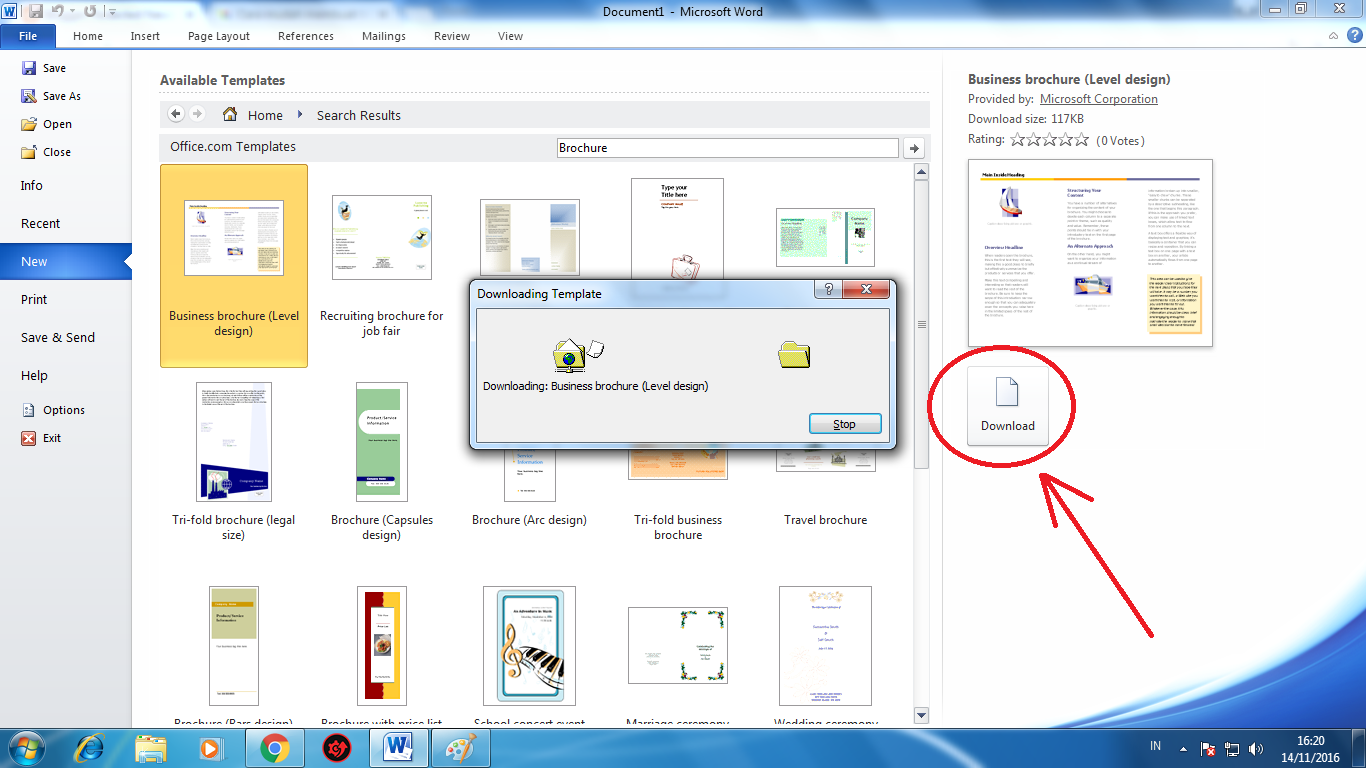
Task: Close the Downloading Template dialog
Action: [x=865, y=290]
